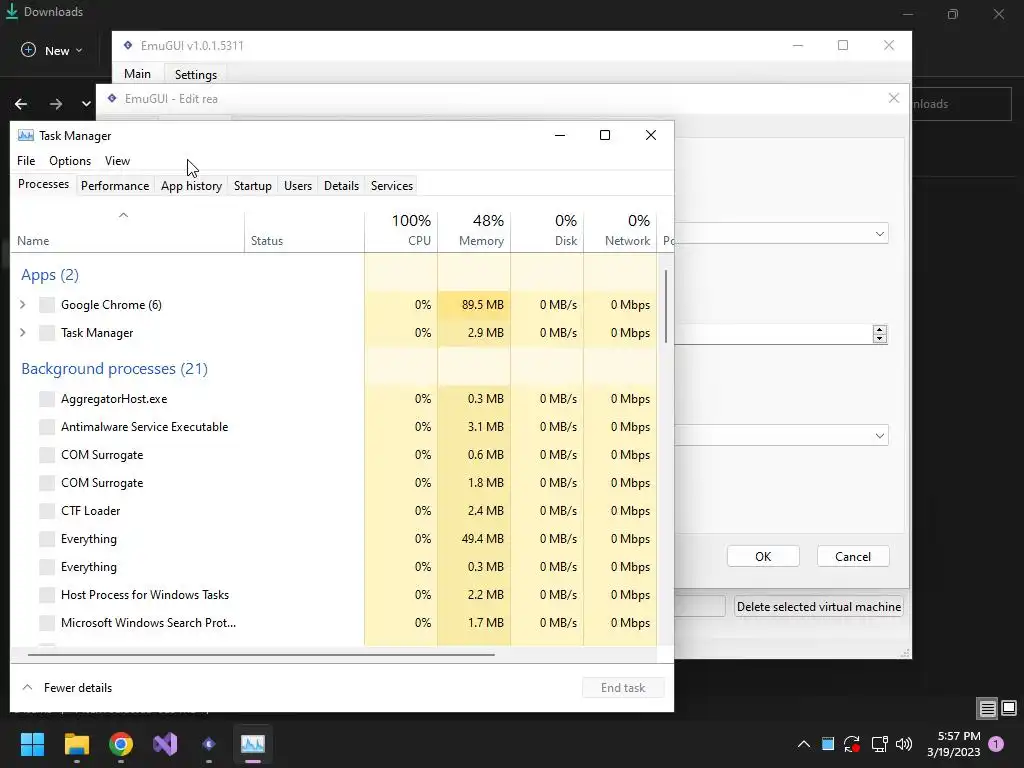
Task: Show hidden system tray icons
Action: [804, 744]
